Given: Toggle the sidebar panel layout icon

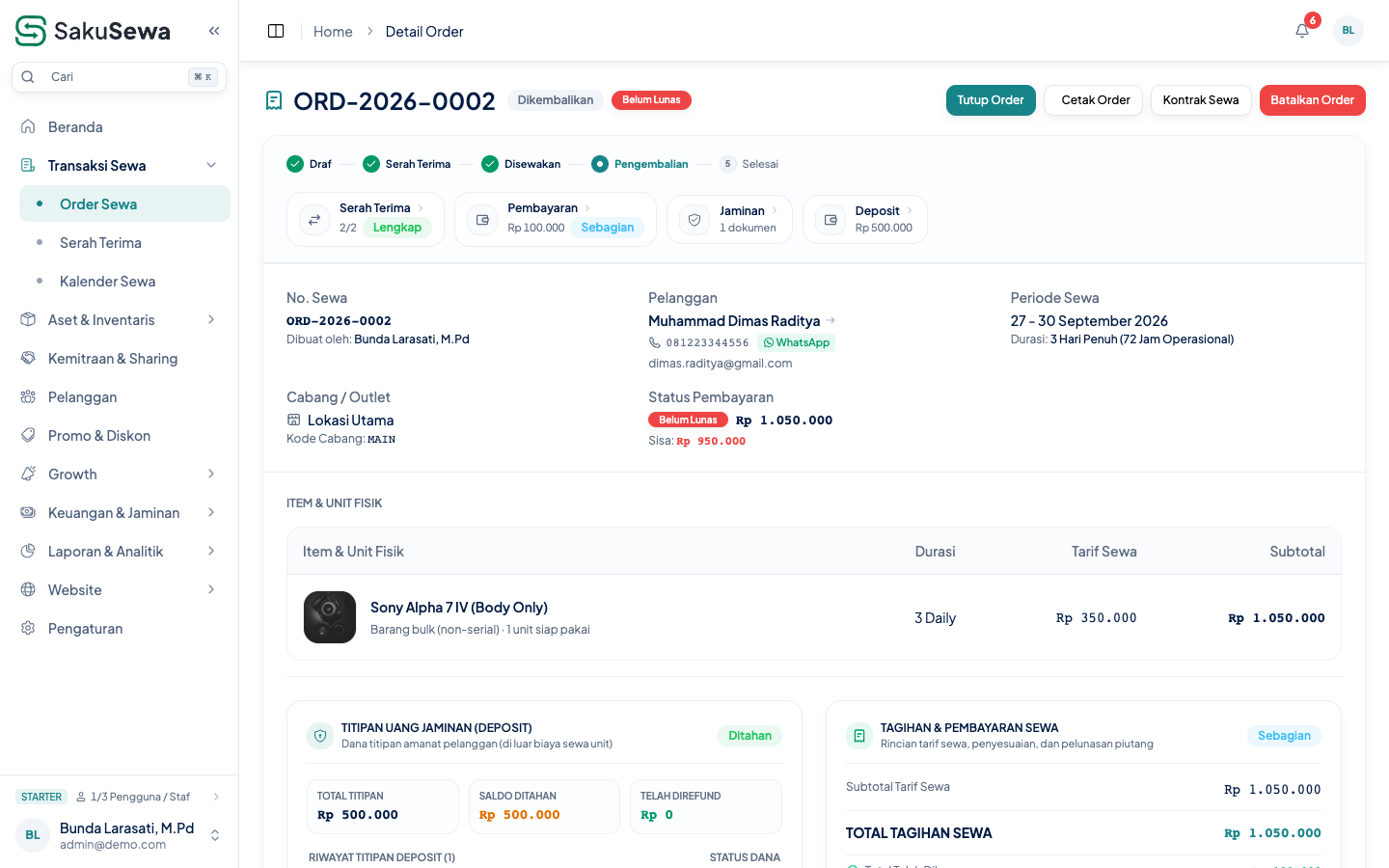Looking at the screenshot, I should pos(276,31).
